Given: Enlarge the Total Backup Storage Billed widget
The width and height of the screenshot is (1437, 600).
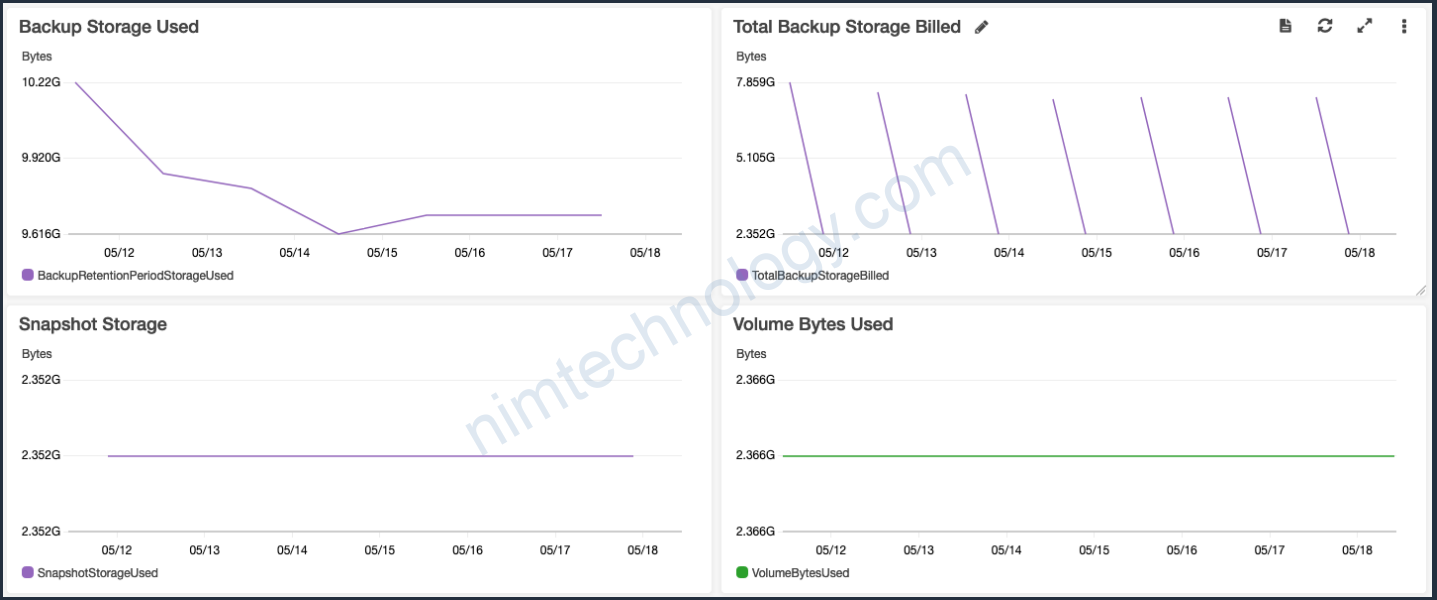Looking at the screenshot, I should click(x=1364, y=26).
